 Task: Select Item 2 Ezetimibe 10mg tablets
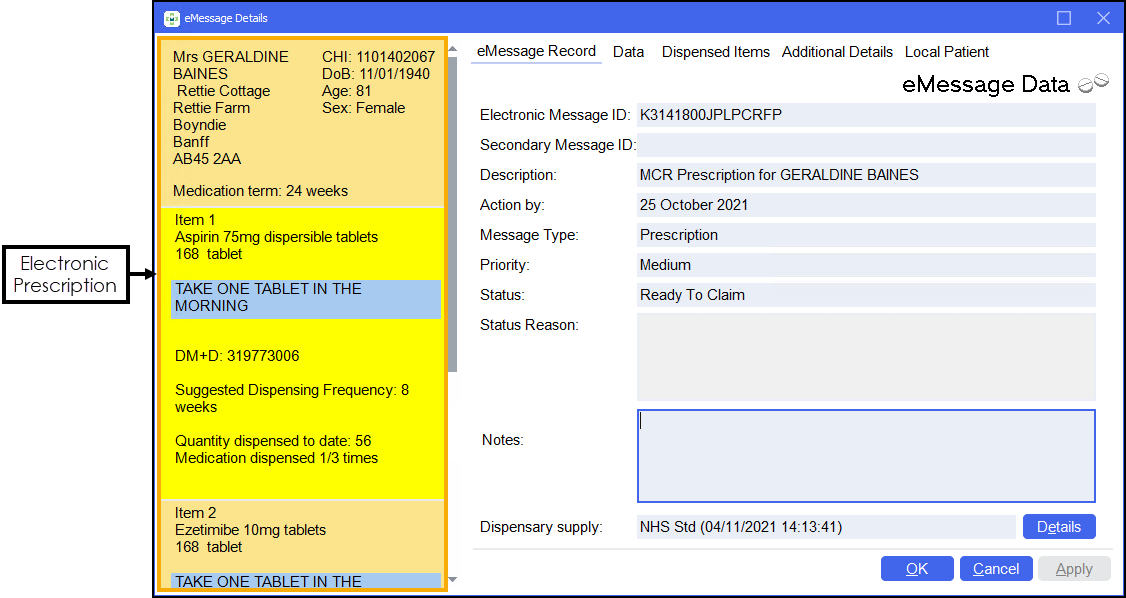click(250, 530)
